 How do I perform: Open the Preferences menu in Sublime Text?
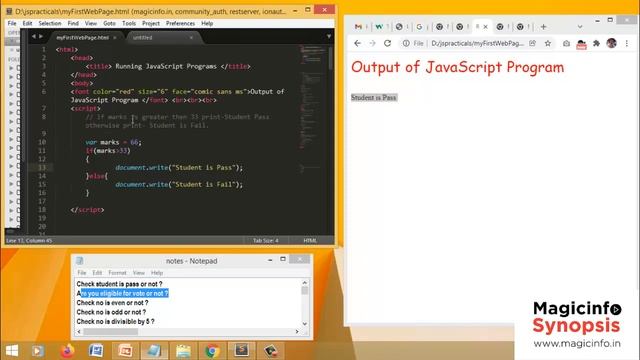click(x=180, y=24)
